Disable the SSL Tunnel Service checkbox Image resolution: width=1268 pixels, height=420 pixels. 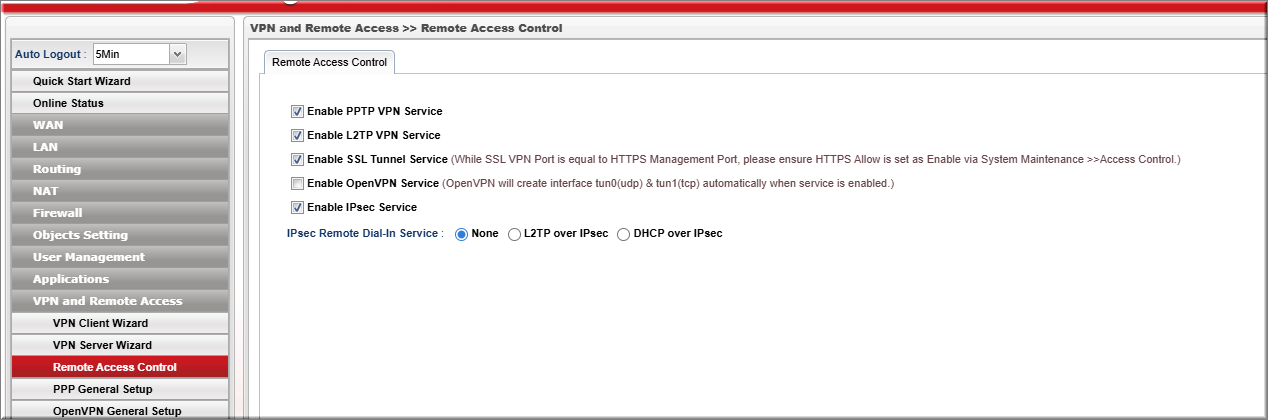pos(297,159)
